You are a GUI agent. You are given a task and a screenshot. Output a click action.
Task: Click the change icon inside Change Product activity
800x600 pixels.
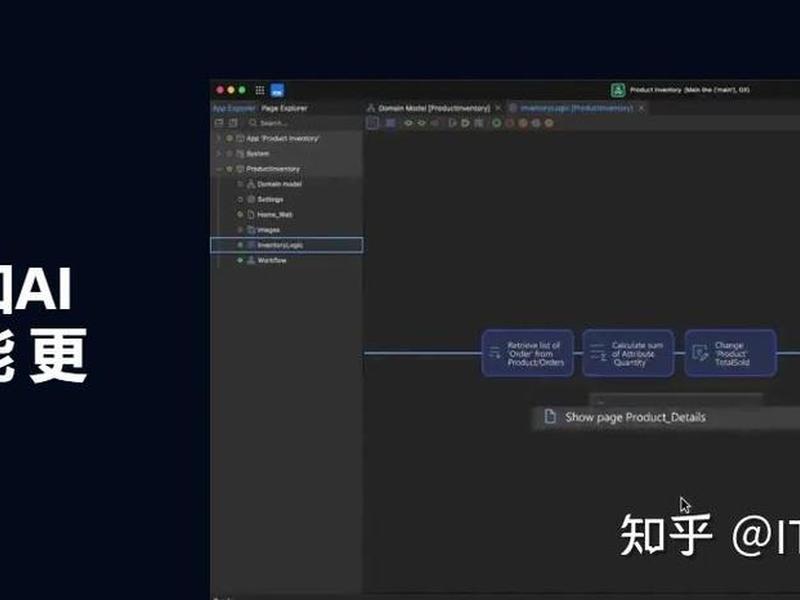point(700,353)
